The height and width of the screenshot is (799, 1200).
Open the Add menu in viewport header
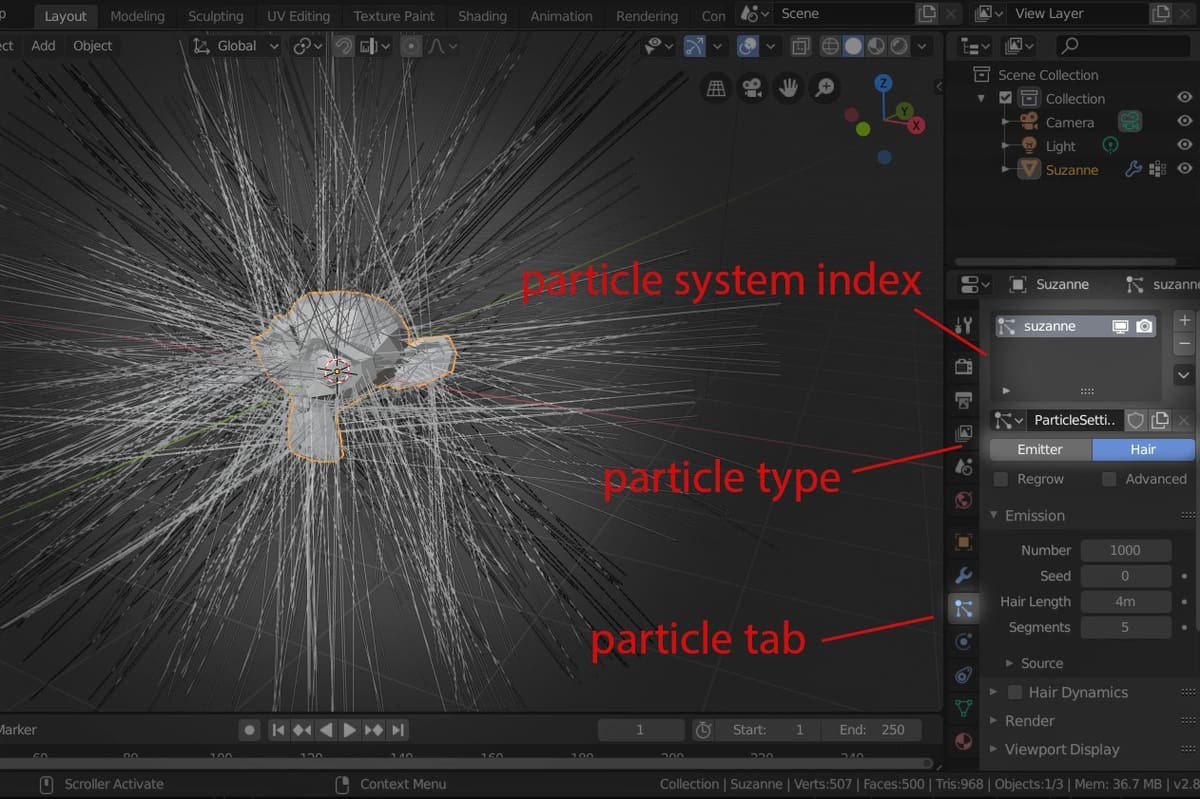(43, 46)
